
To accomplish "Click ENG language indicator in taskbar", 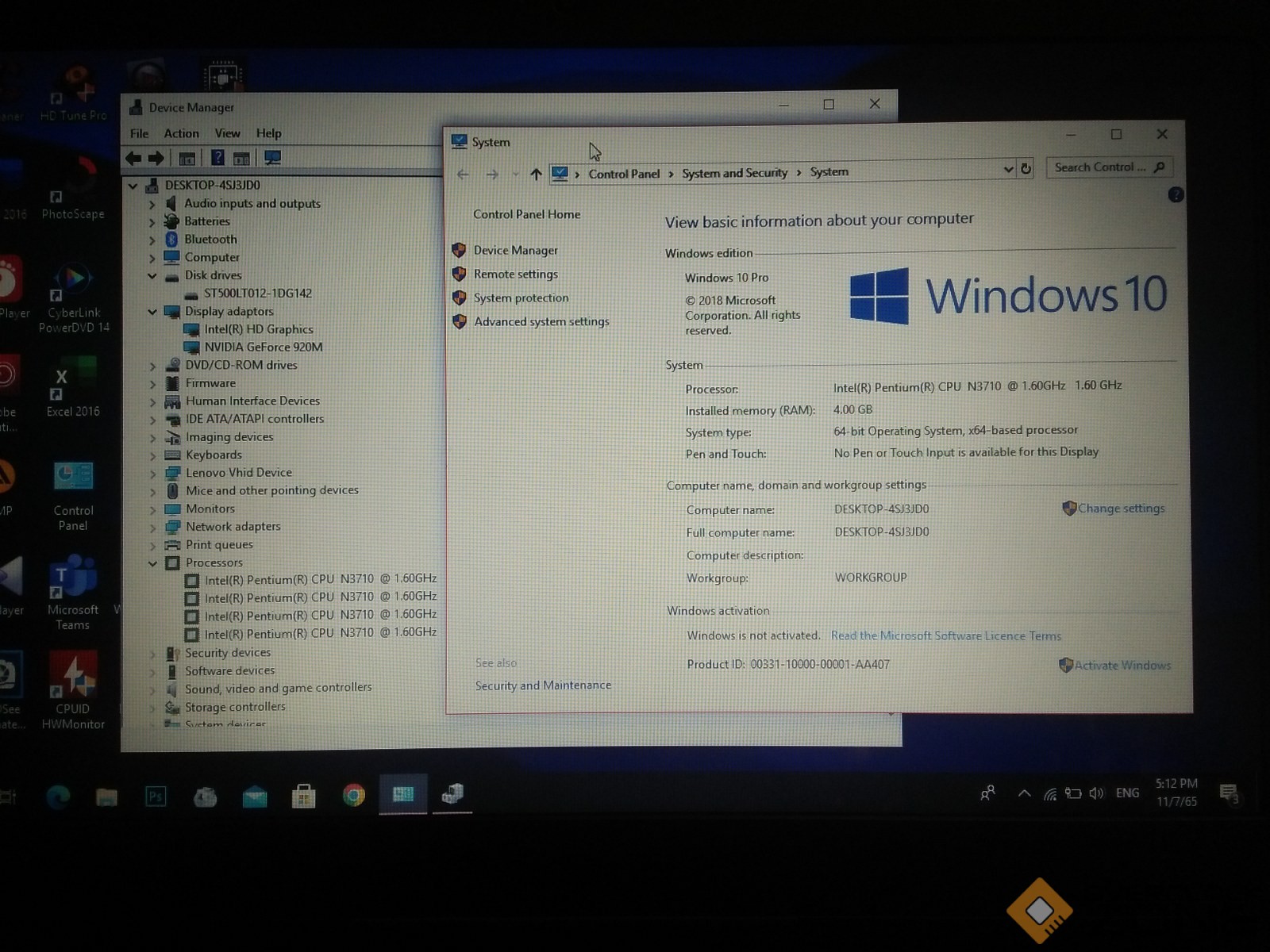I will [1127, 793].
